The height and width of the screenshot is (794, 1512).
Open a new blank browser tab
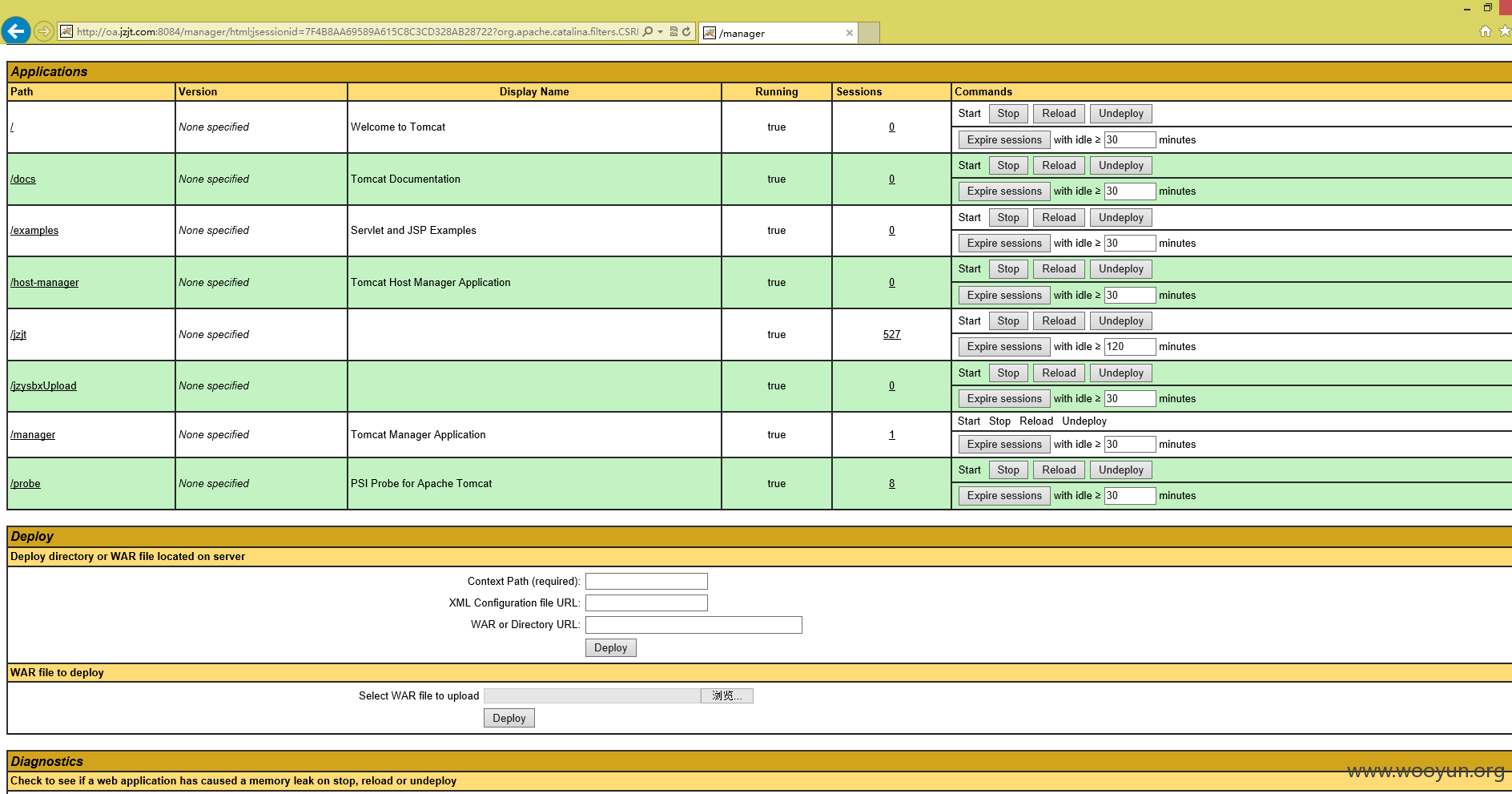[869, 33]
